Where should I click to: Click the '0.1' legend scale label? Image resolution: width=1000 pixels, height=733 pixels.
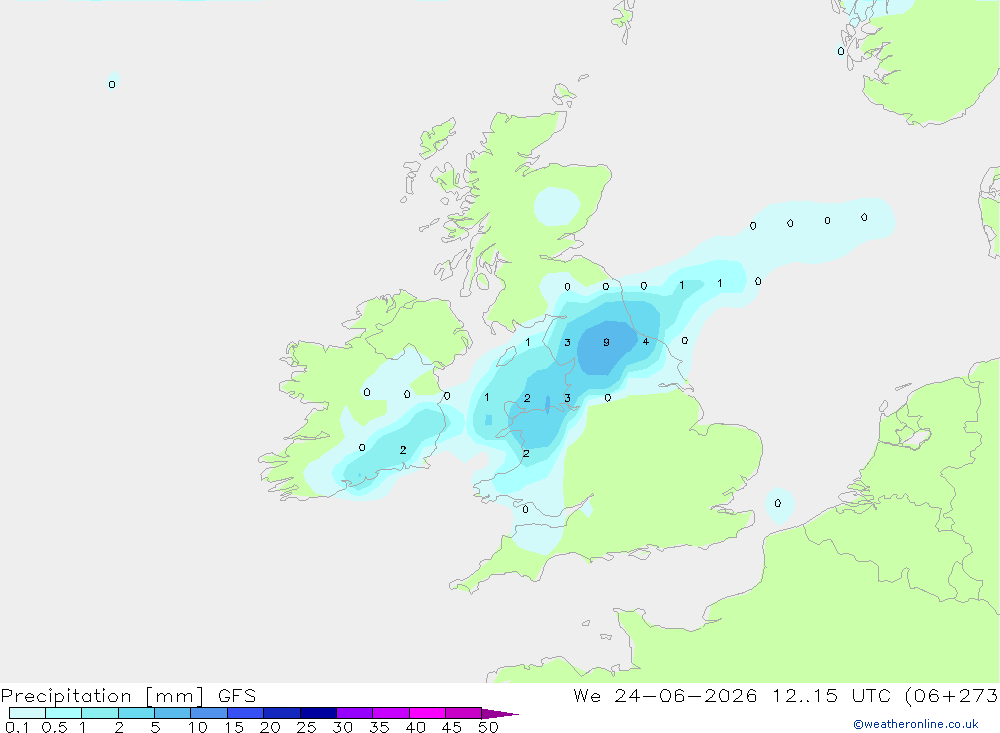tap(17, 727)
